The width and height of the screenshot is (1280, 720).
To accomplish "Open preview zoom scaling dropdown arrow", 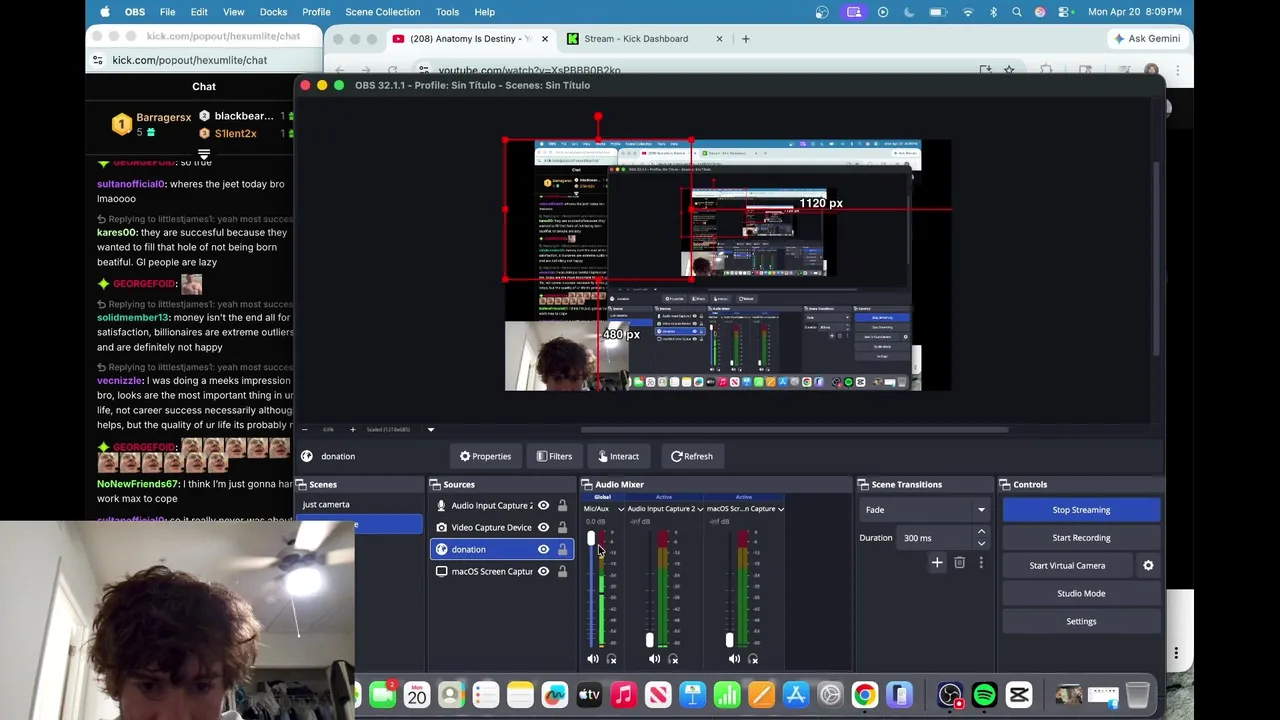I will [x=431, y=430].
